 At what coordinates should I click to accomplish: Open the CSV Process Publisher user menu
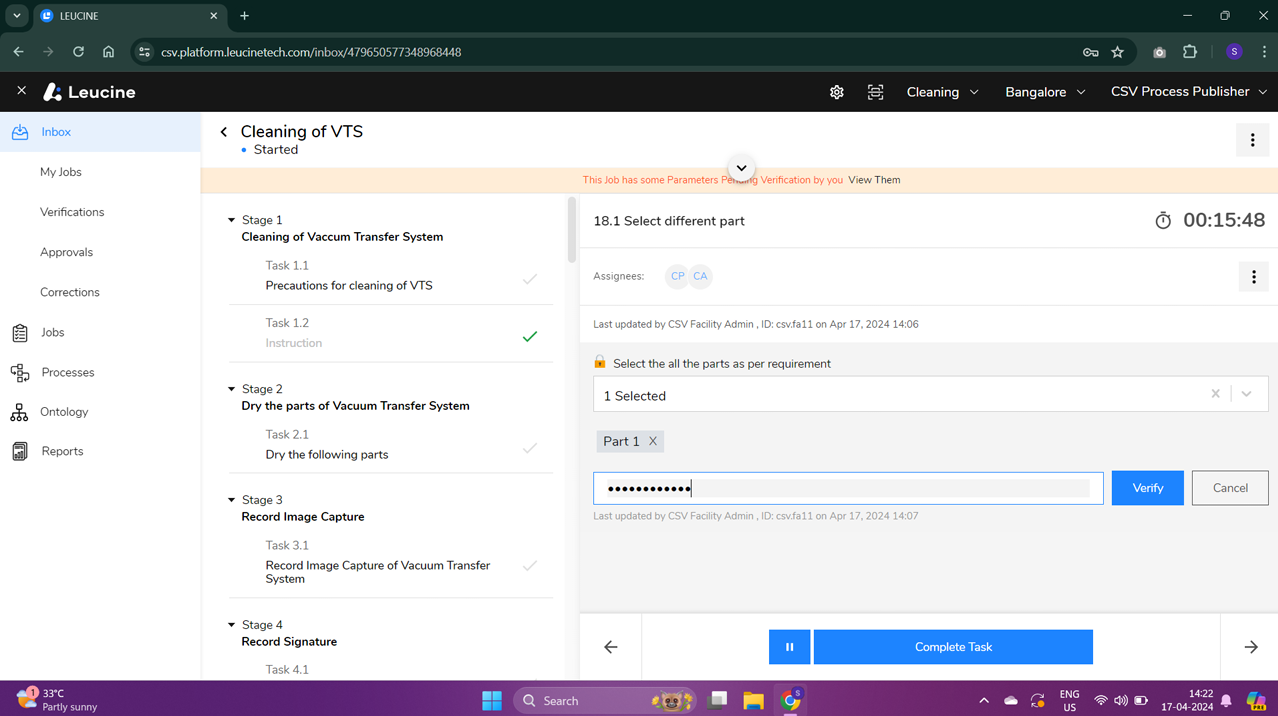(1189, 92)
